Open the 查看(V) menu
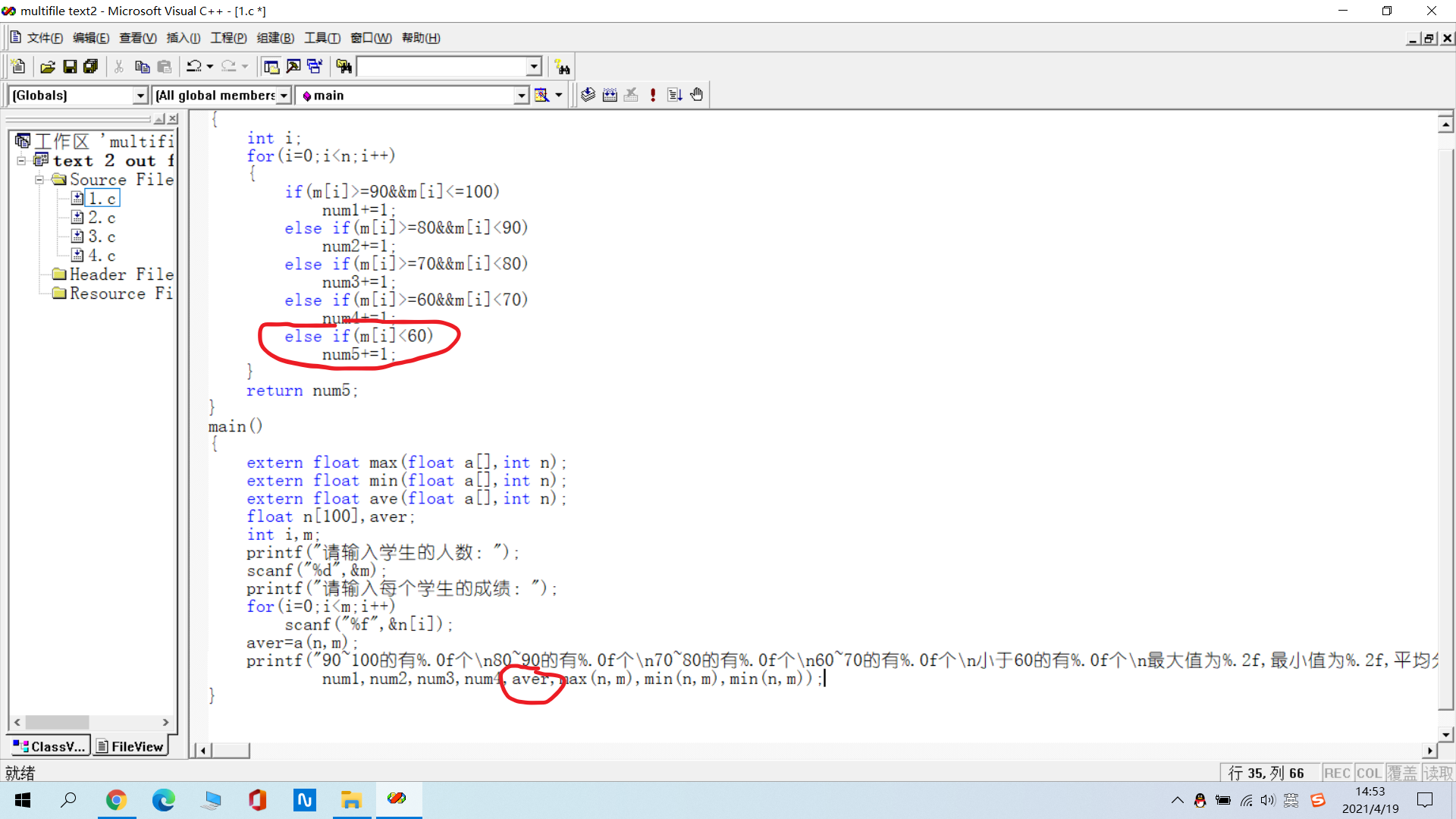1456x819 pixels. (x=138, y=38)
